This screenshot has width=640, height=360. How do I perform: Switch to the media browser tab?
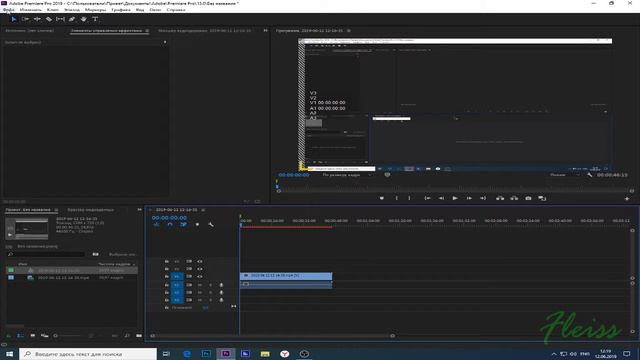91,210
